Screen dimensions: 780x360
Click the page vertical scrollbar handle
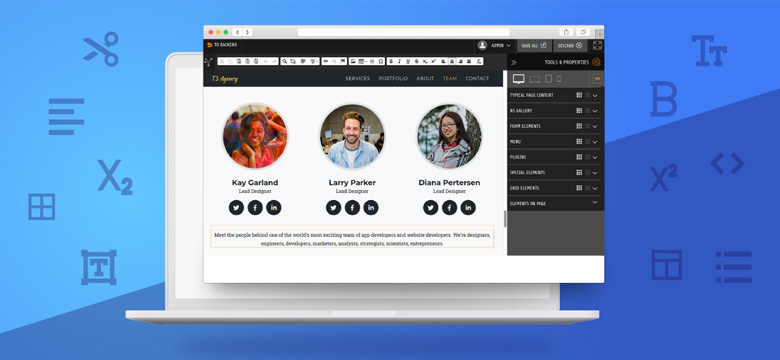point(504,219)
